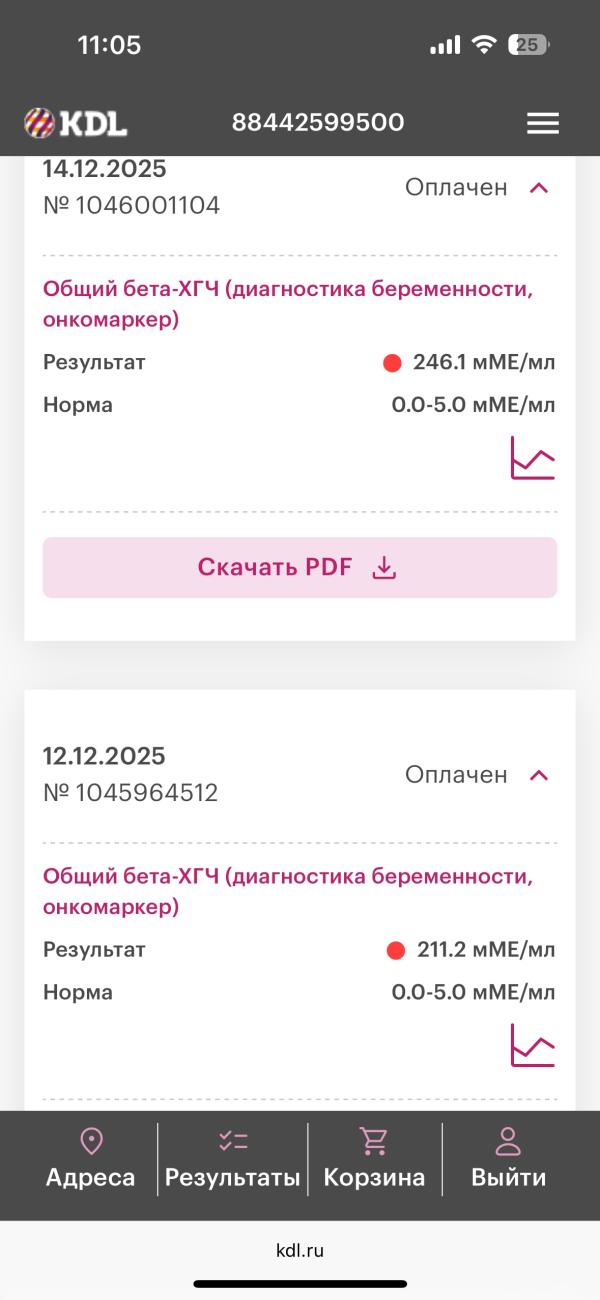Open trend chart for 211.2 мМЕ/мл result
Image resolution: width=600 pixels, height=1300 pixels.
click(x=532, y=1045)
